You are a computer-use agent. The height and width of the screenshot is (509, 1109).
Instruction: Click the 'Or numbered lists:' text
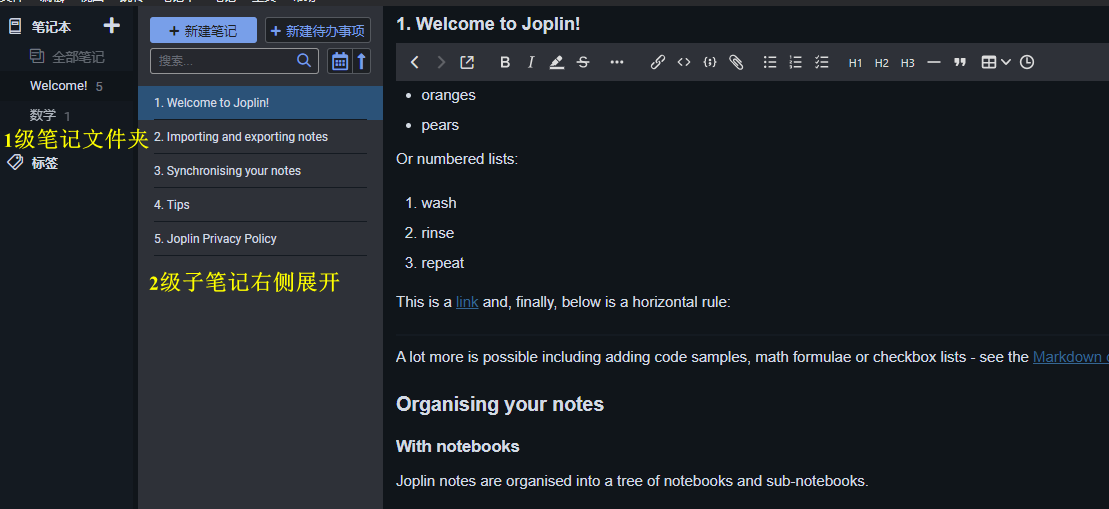pos(457,159)
